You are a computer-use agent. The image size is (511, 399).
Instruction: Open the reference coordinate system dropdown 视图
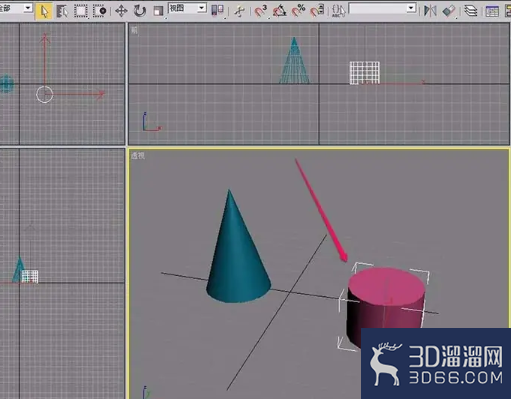coord(187,8)
